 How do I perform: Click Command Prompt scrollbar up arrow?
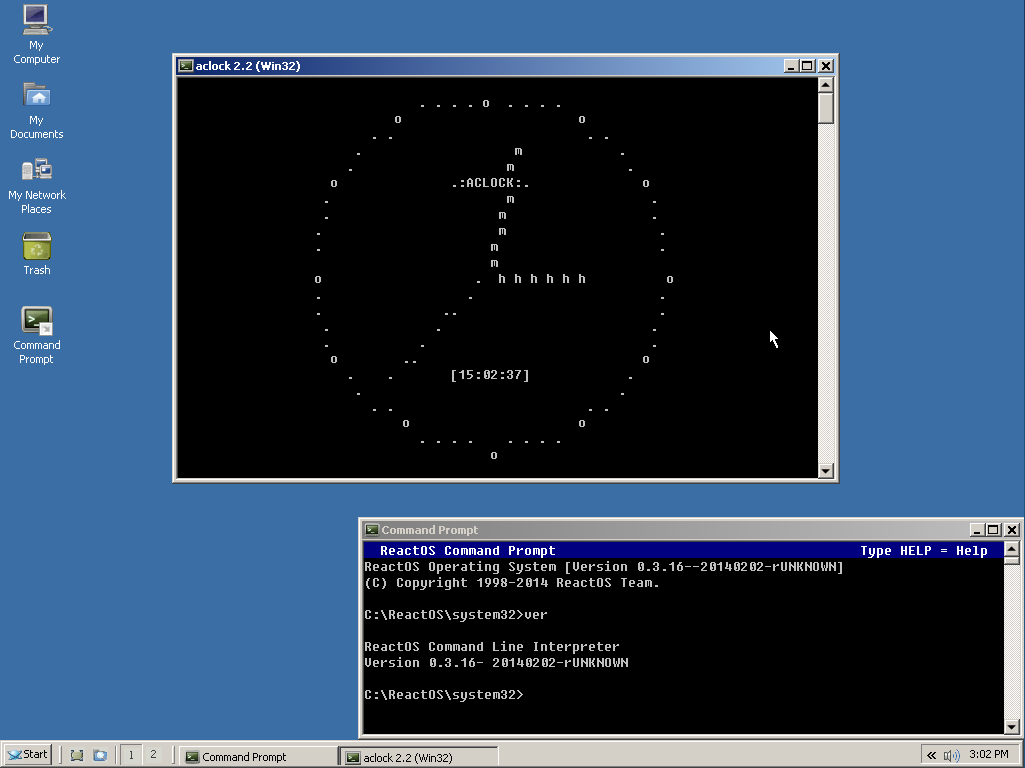coord(1011,549)
